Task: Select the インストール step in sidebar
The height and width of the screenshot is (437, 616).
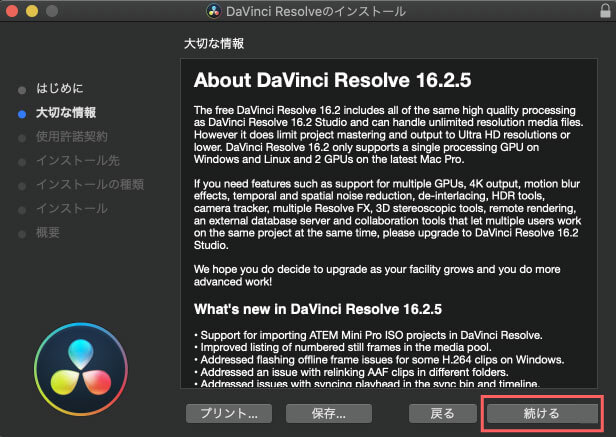Action: coord(72,209)
